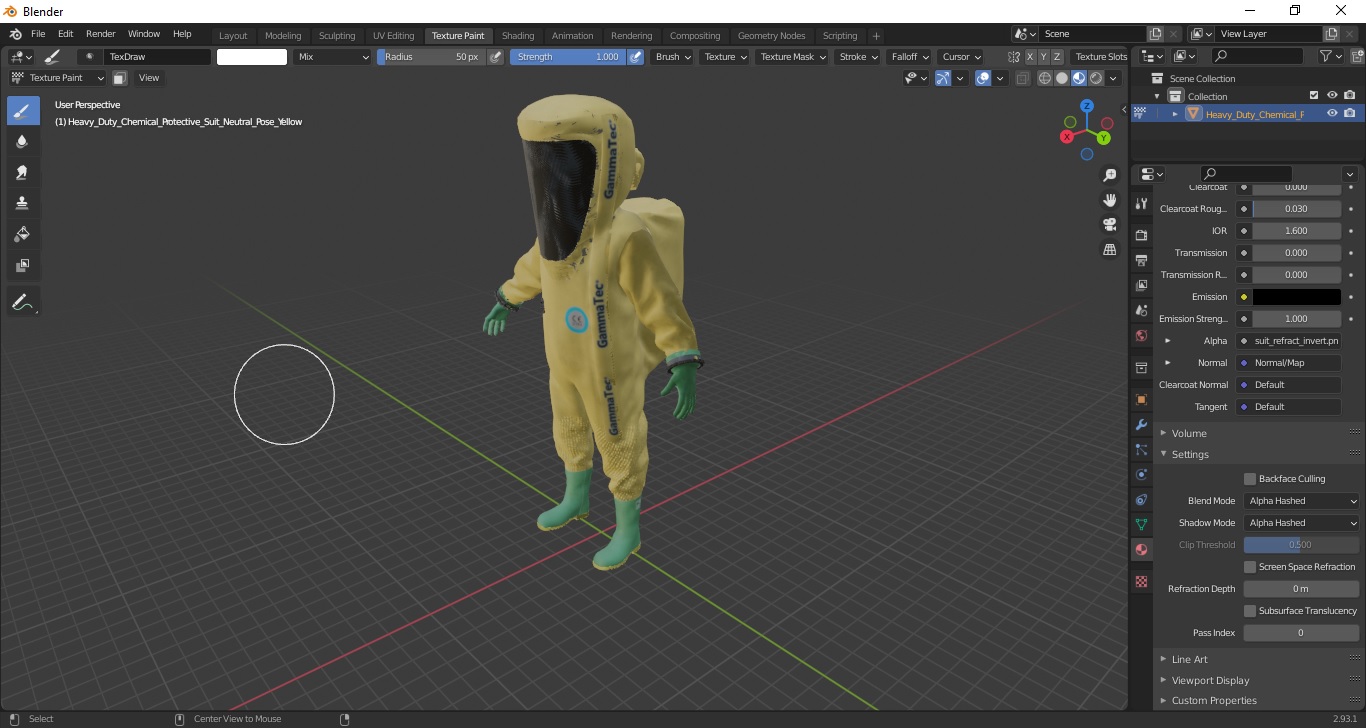Click the hand pan view icon
The image size is (1366, 728).
tap(1109, 200)
